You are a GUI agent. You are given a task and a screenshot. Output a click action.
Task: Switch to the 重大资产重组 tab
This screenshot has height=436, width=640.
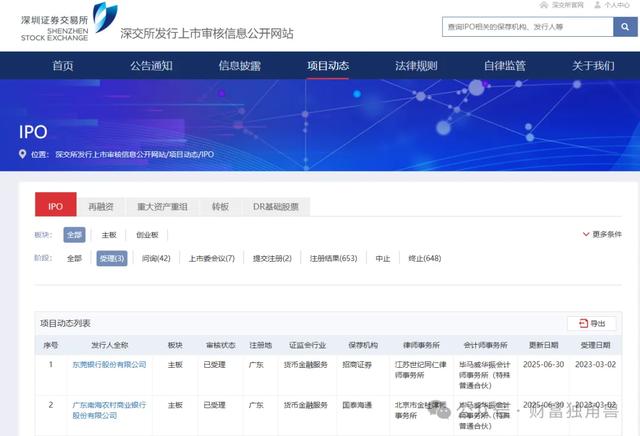click(162, 207)
